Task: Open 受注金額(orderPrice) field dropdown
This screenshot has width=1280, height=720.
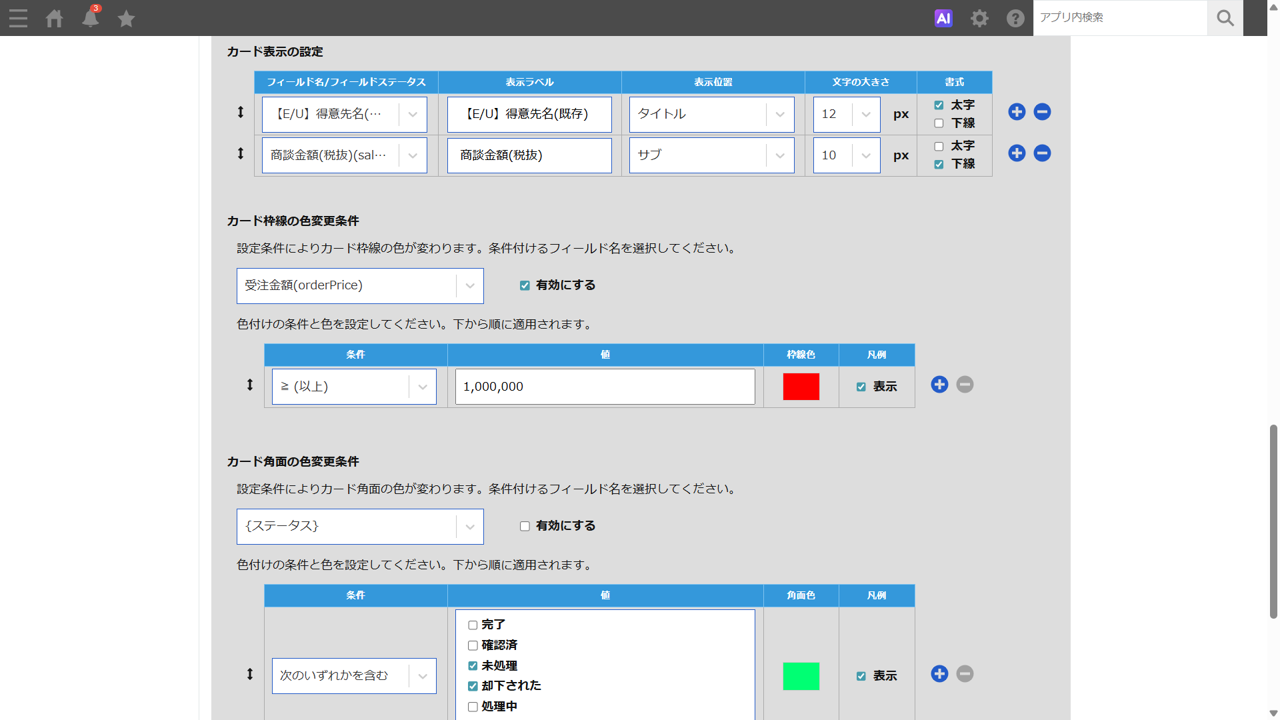Action: (x=360, y=286)
